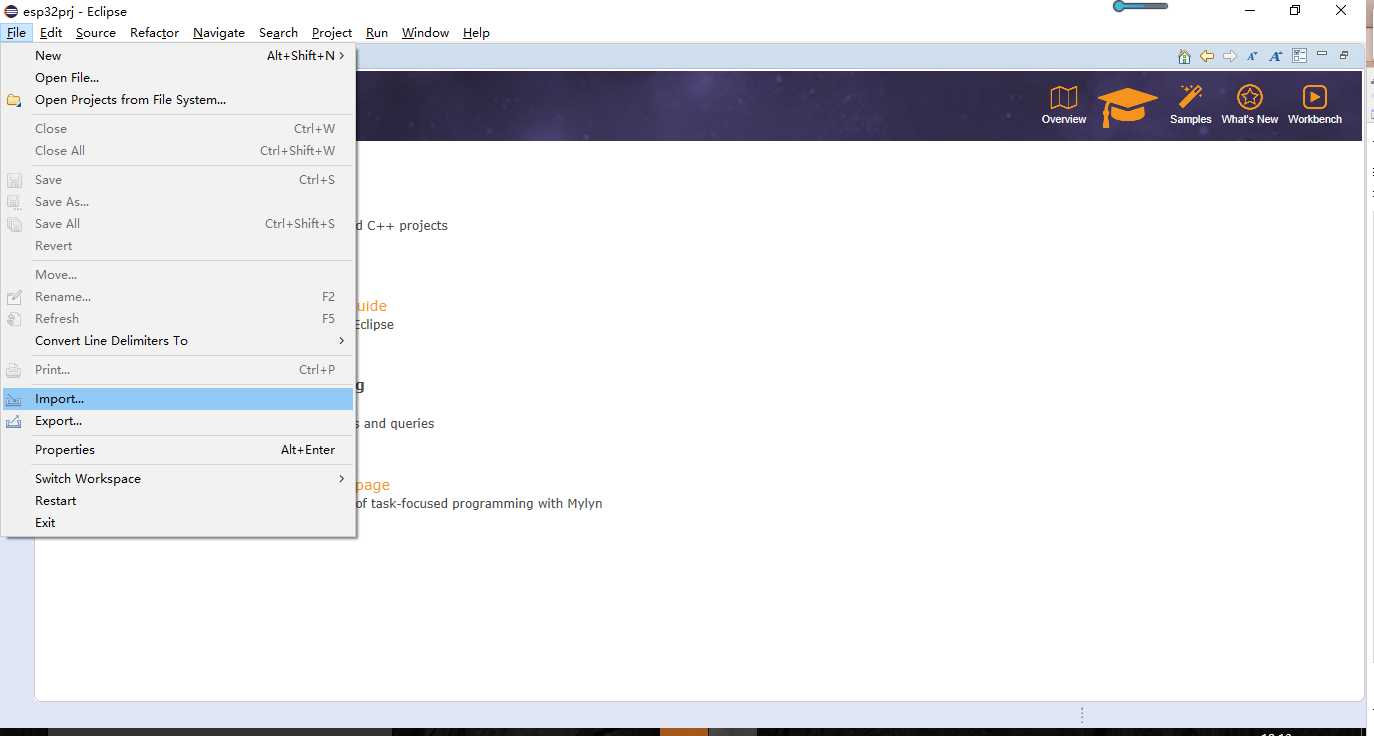Open the Run menu
The height and width of the screenshot is (736, 1374).
[377, 33]
